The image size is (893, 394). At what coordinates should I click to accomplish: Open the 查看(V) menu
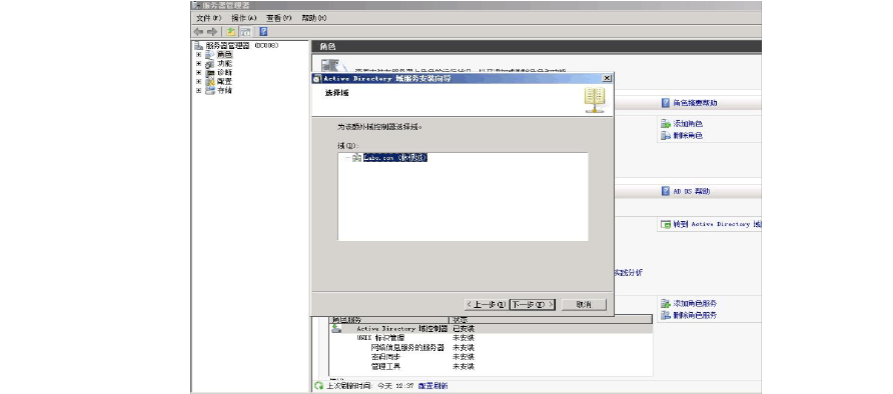[x=279, y=18]
